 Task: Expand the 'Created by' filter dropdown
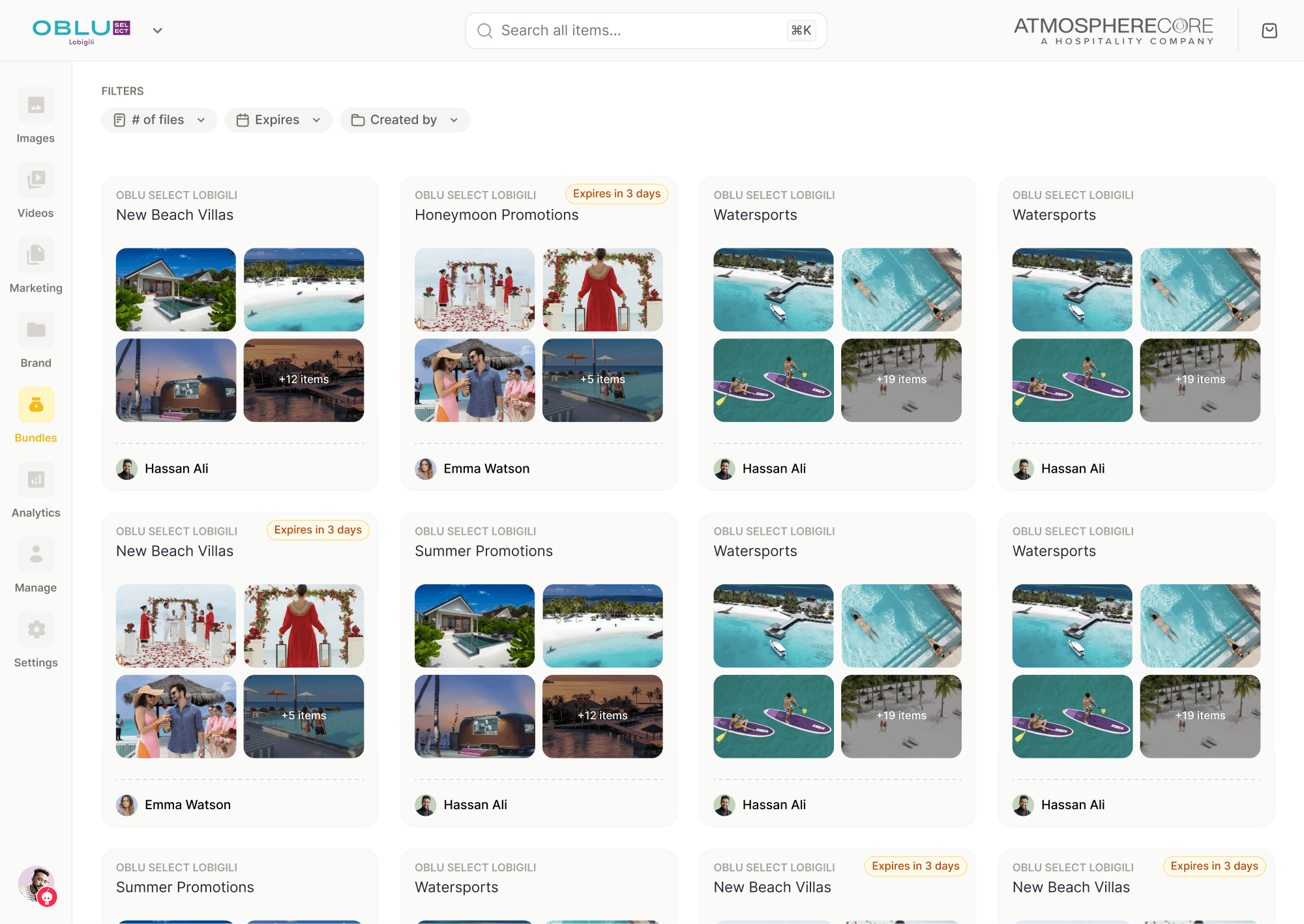click(x=404, y=120)
